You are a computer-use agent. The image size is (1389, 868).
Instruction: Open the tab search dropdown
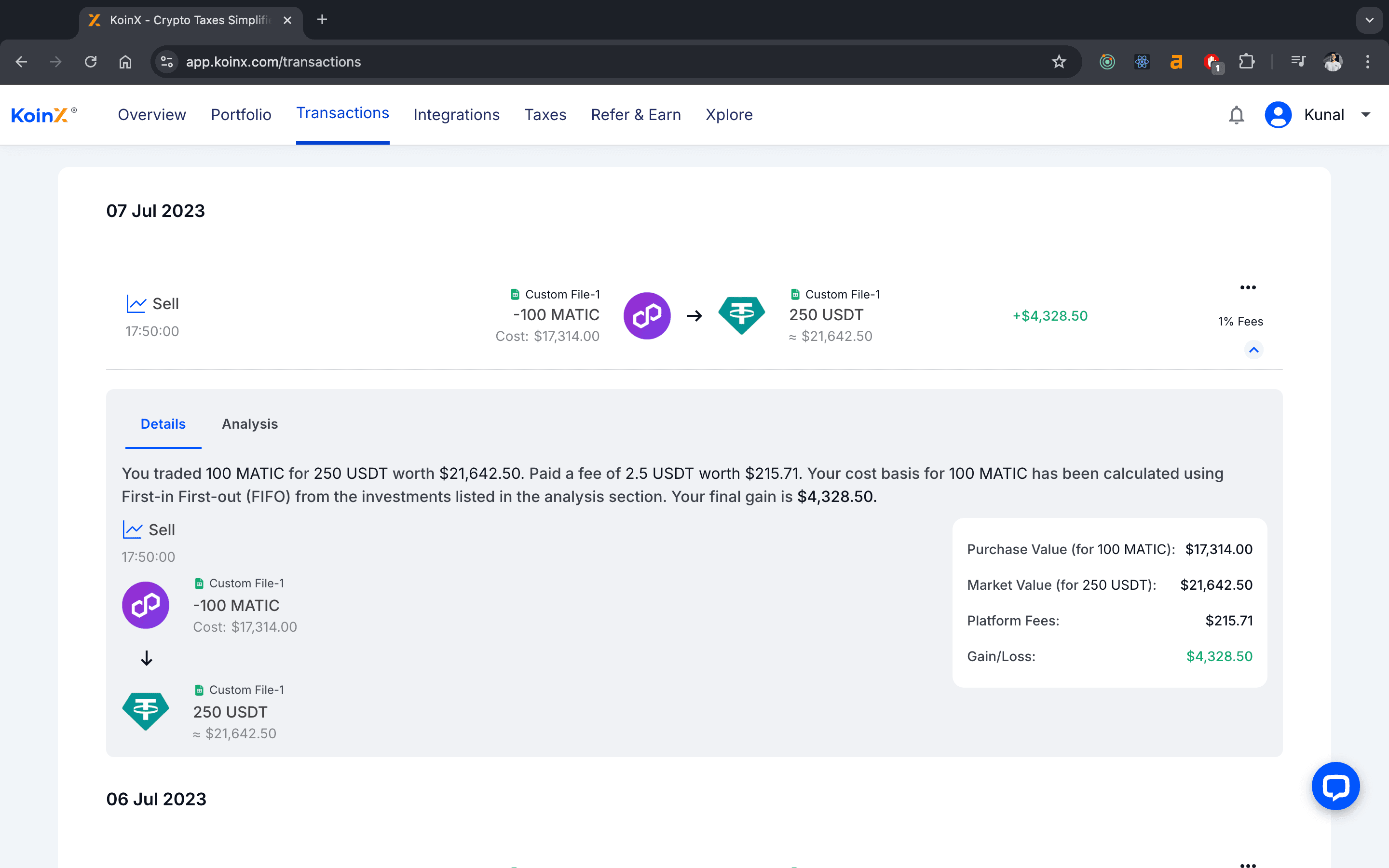1370,20
